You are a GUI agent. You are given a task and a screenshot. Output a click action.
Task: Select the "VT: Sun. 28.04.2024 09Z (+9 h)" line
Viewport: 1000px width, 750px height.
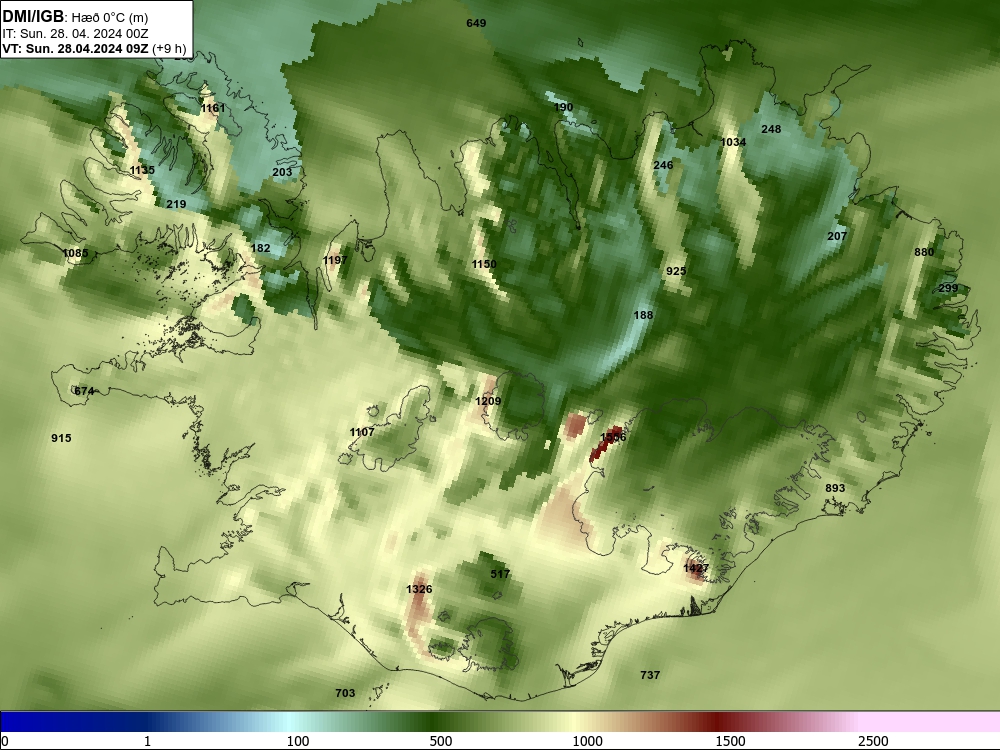94,49
